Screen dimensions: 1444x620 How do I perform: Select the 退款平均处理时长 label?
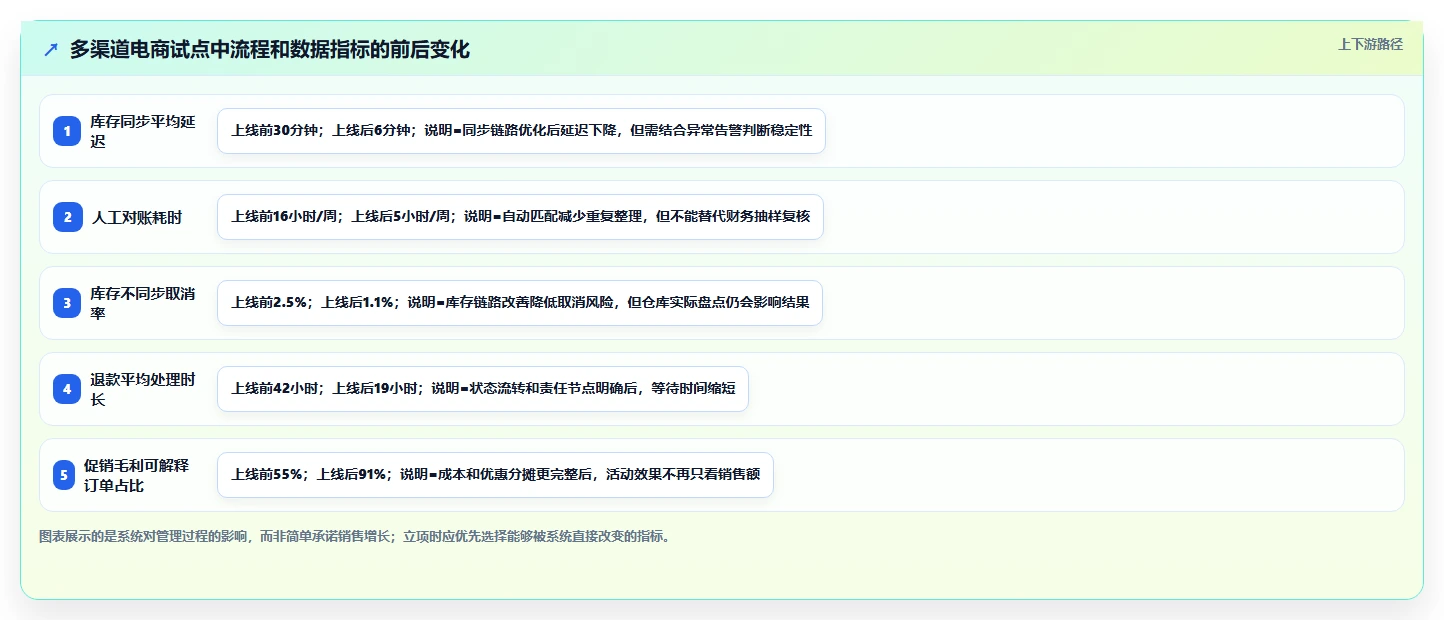[143, 389]
